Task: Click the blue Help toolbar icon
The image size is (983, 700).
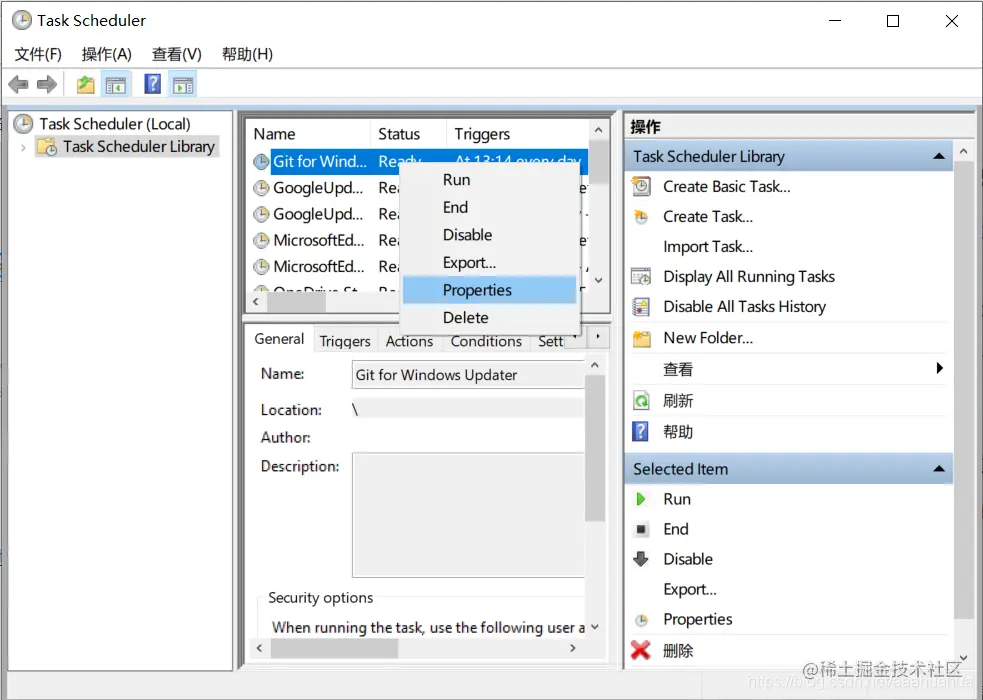Action: (152, 84)
